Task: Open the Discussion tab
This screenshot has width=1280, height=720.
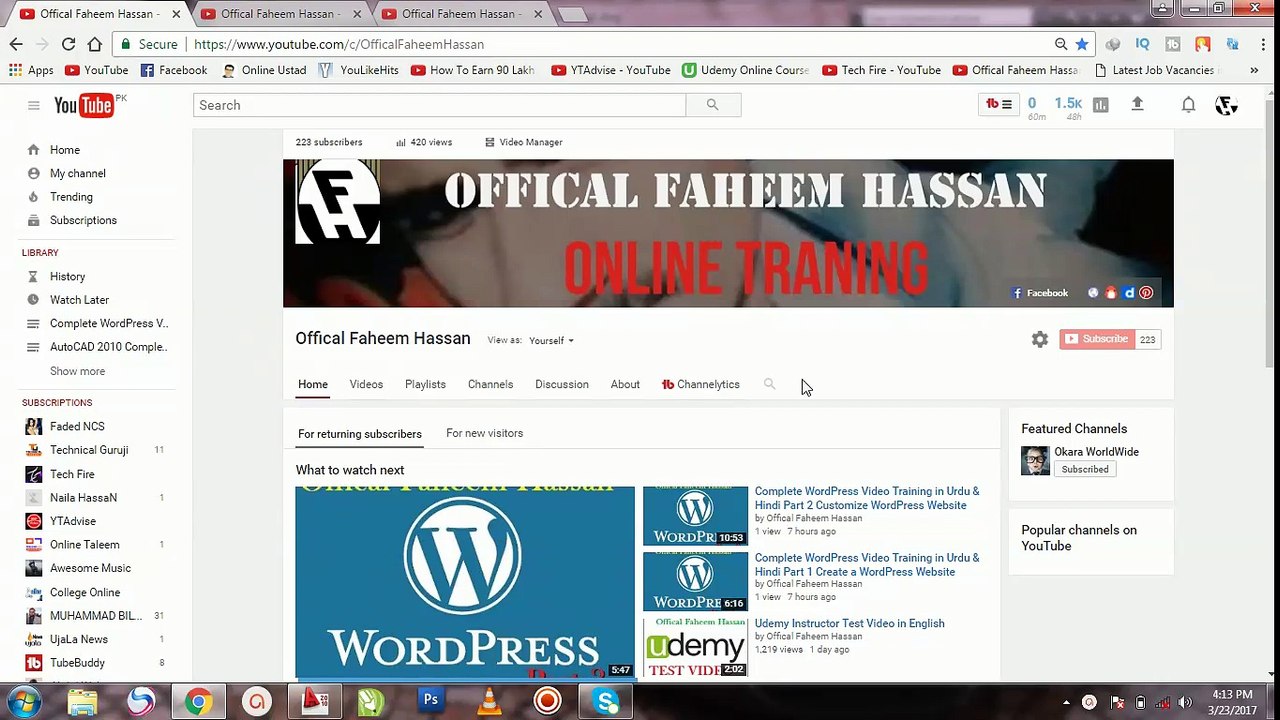Action: pos(562,384)
